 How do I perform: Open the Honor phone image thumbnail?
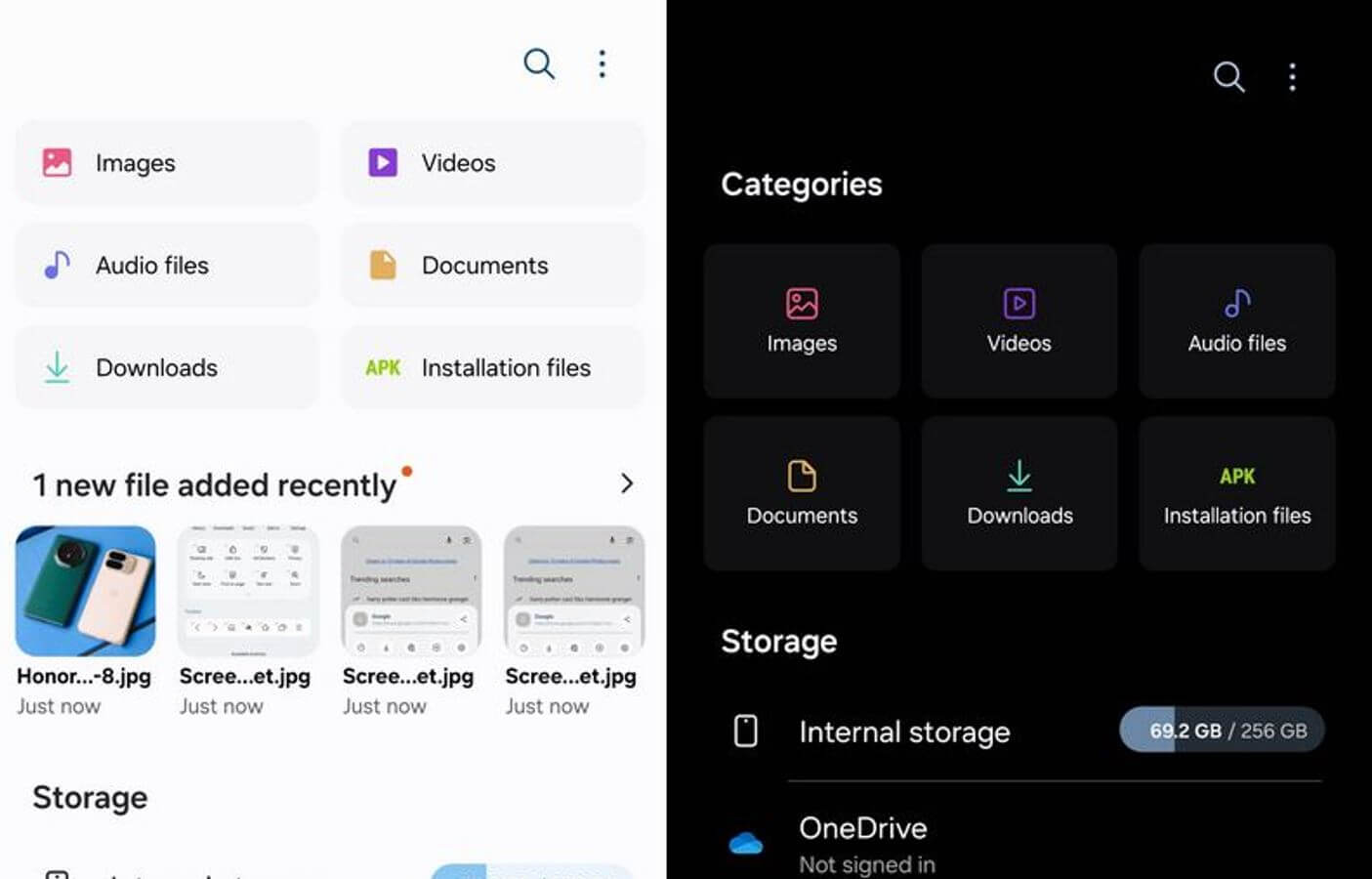pyautogui.click(x=86, y=591)
